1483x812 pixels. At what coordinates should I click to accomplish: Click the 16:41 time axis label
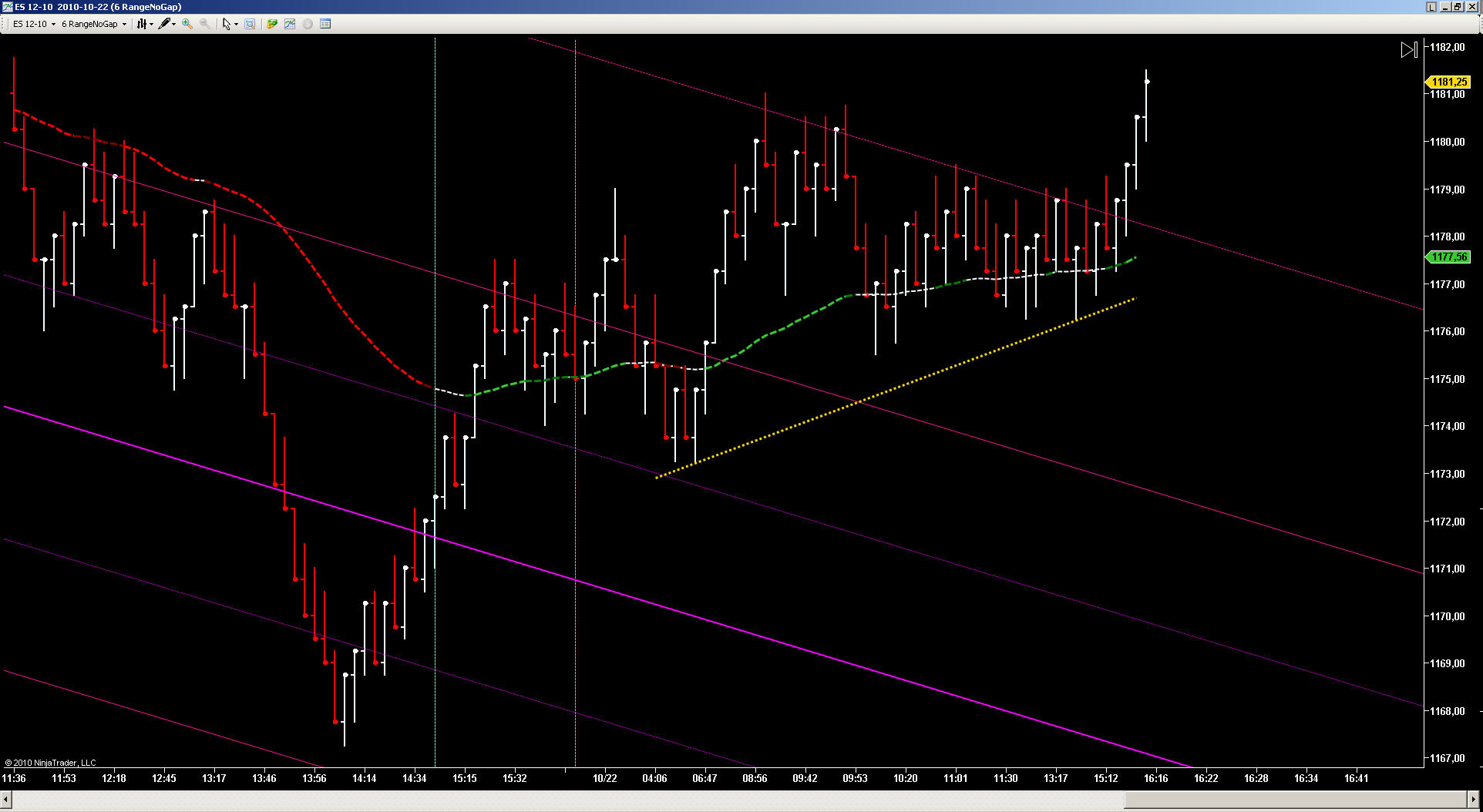[x=1357, y=778]
